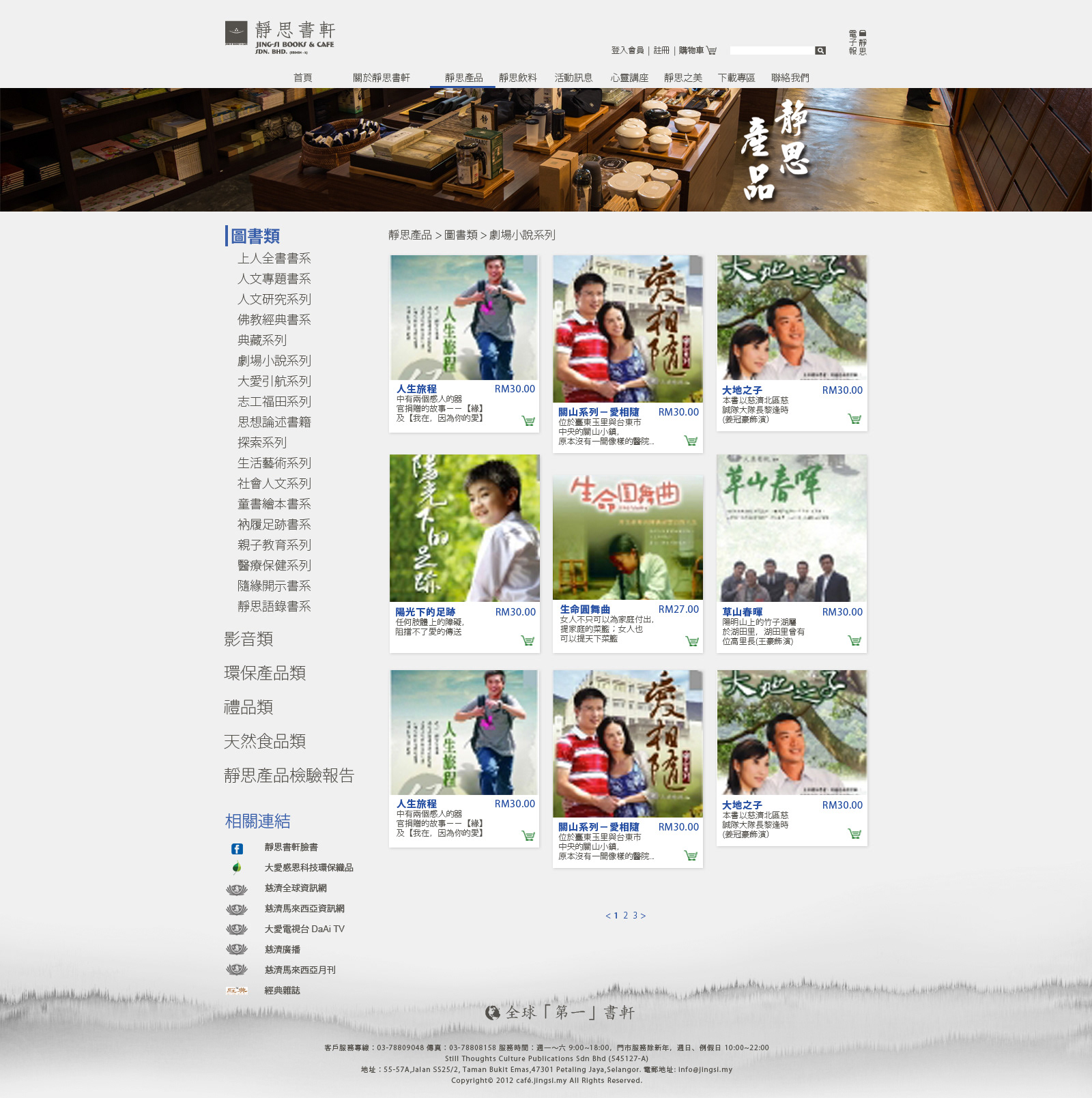Open the 生命圓舞曲 book cover
This screenshot has width=1092, height=1098.
628,538
